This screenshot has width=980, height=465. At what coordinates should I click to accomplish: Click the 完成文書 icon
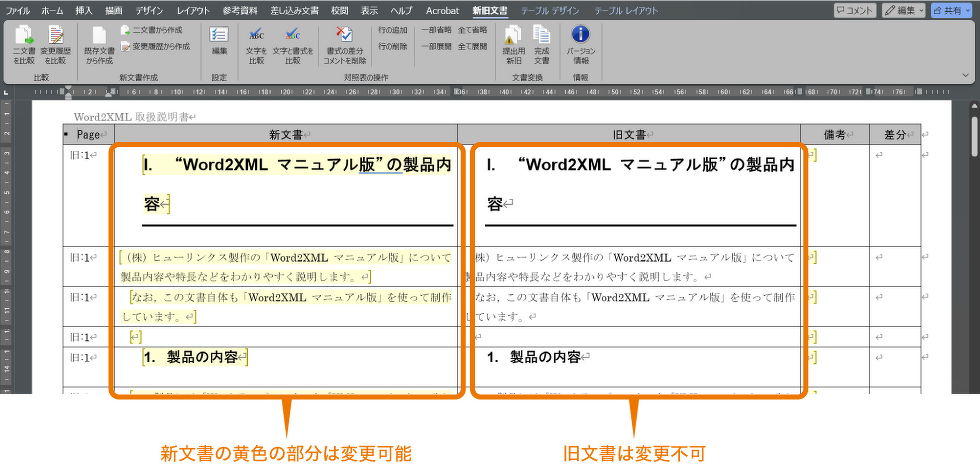pos(541,45)
